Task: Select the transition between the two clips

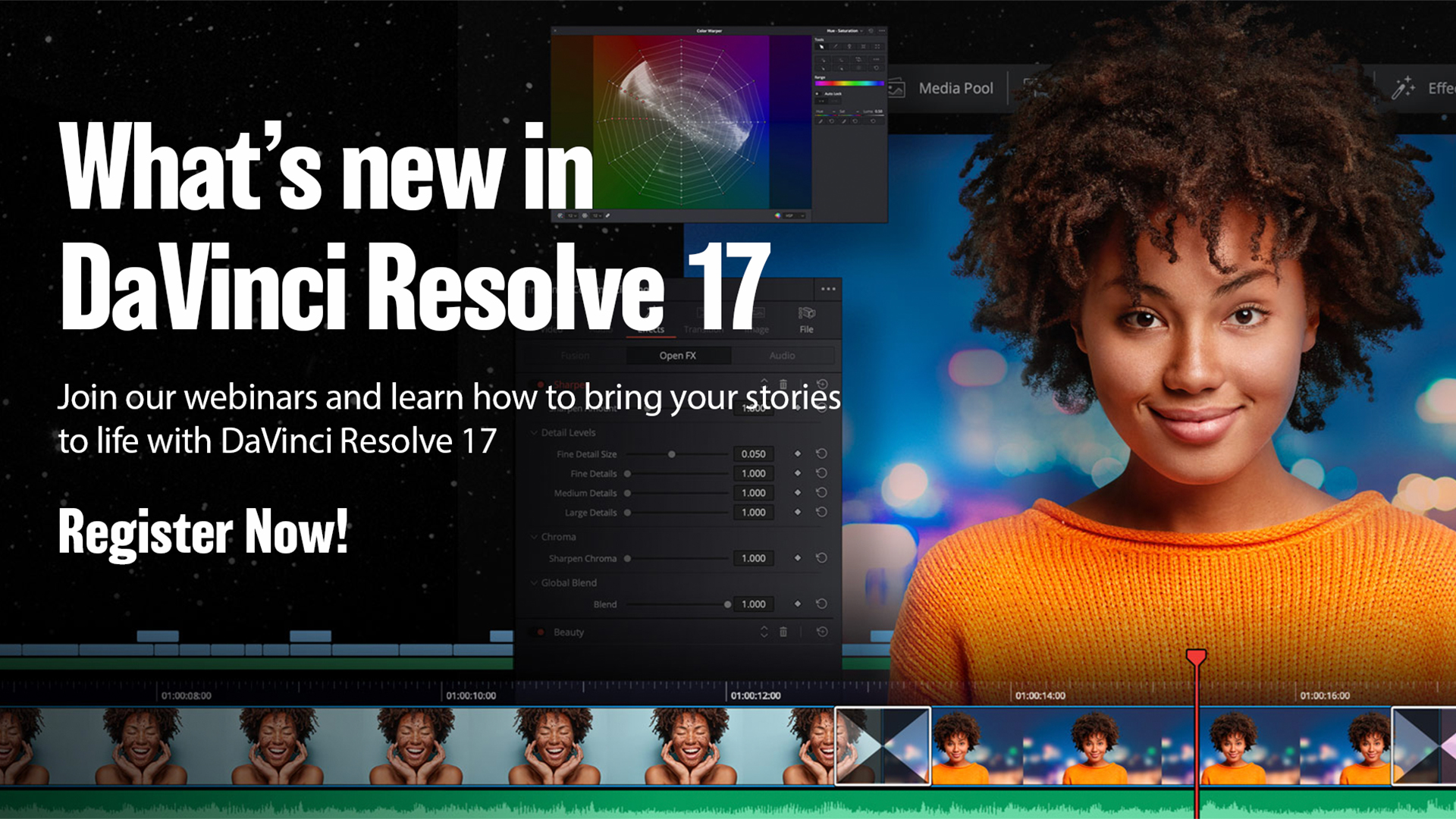Action: click(x=883, y=746)
